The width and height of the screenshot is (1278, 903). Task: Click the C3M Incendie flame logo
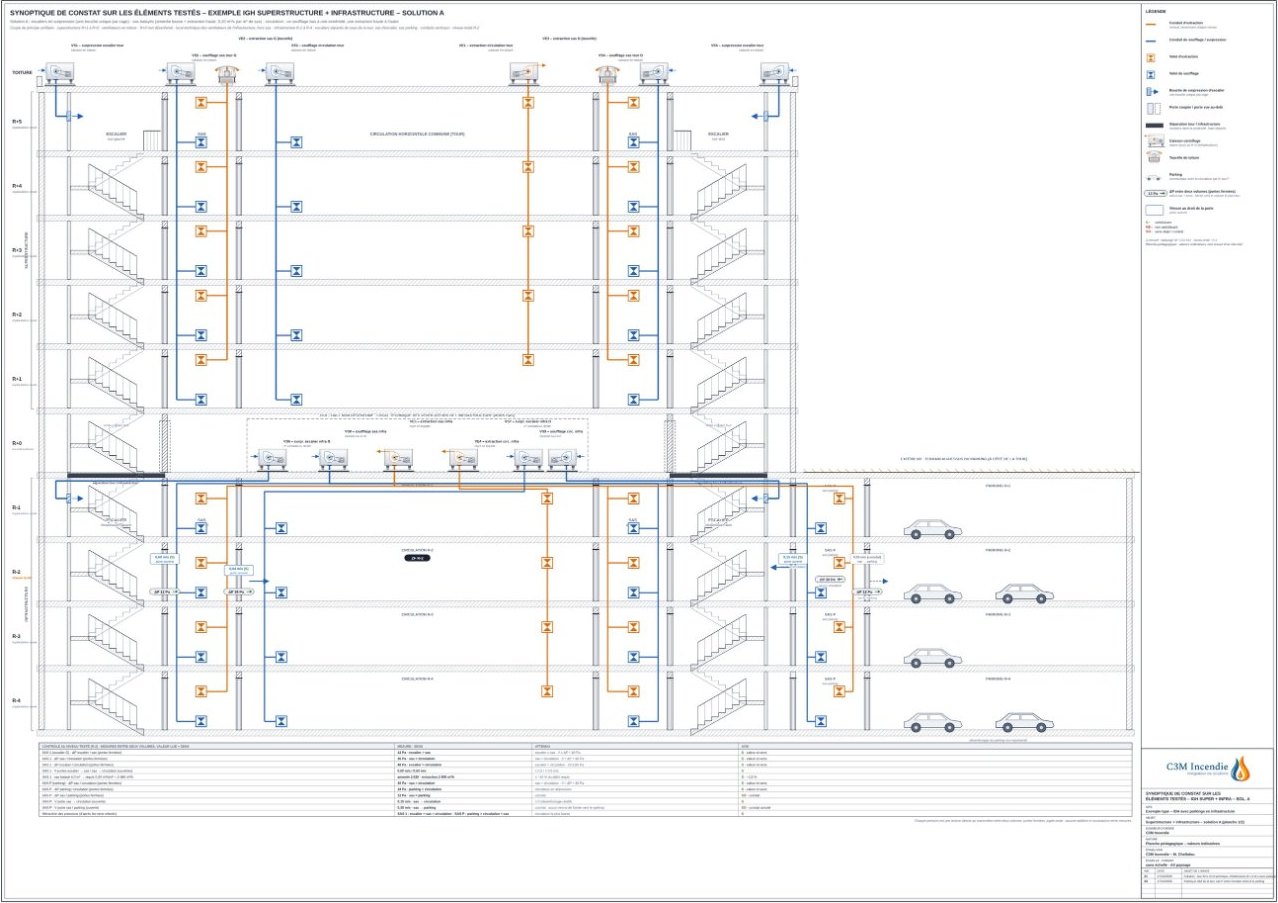tap(1240, 768)
